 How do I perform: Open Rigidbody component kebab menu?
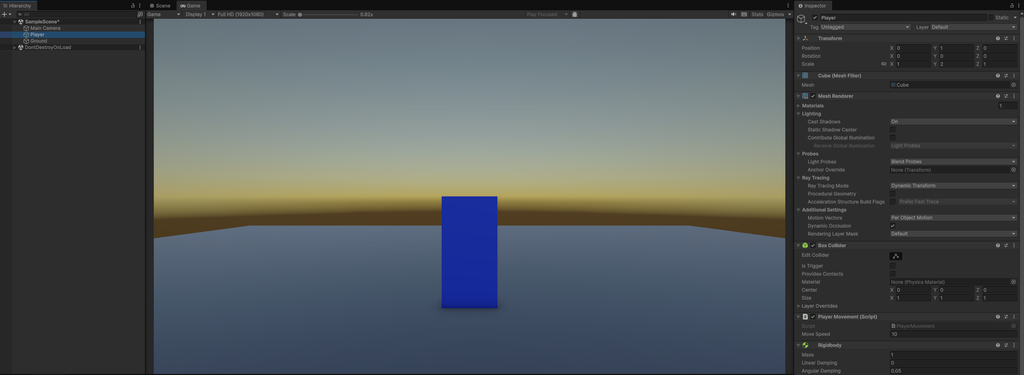tap(1014, 345)
